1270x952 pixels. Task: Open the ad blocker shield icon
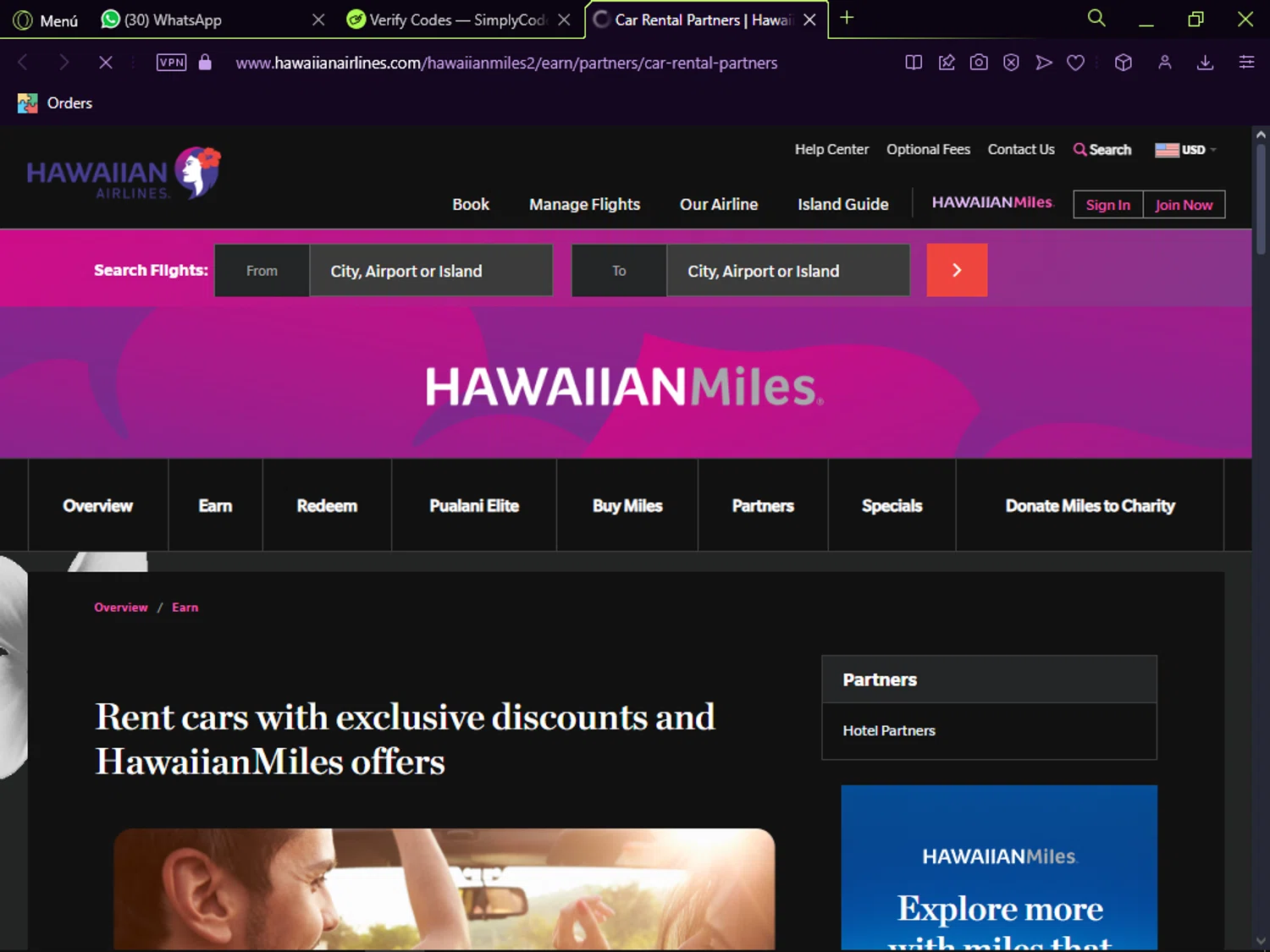tap(1011, 63)
